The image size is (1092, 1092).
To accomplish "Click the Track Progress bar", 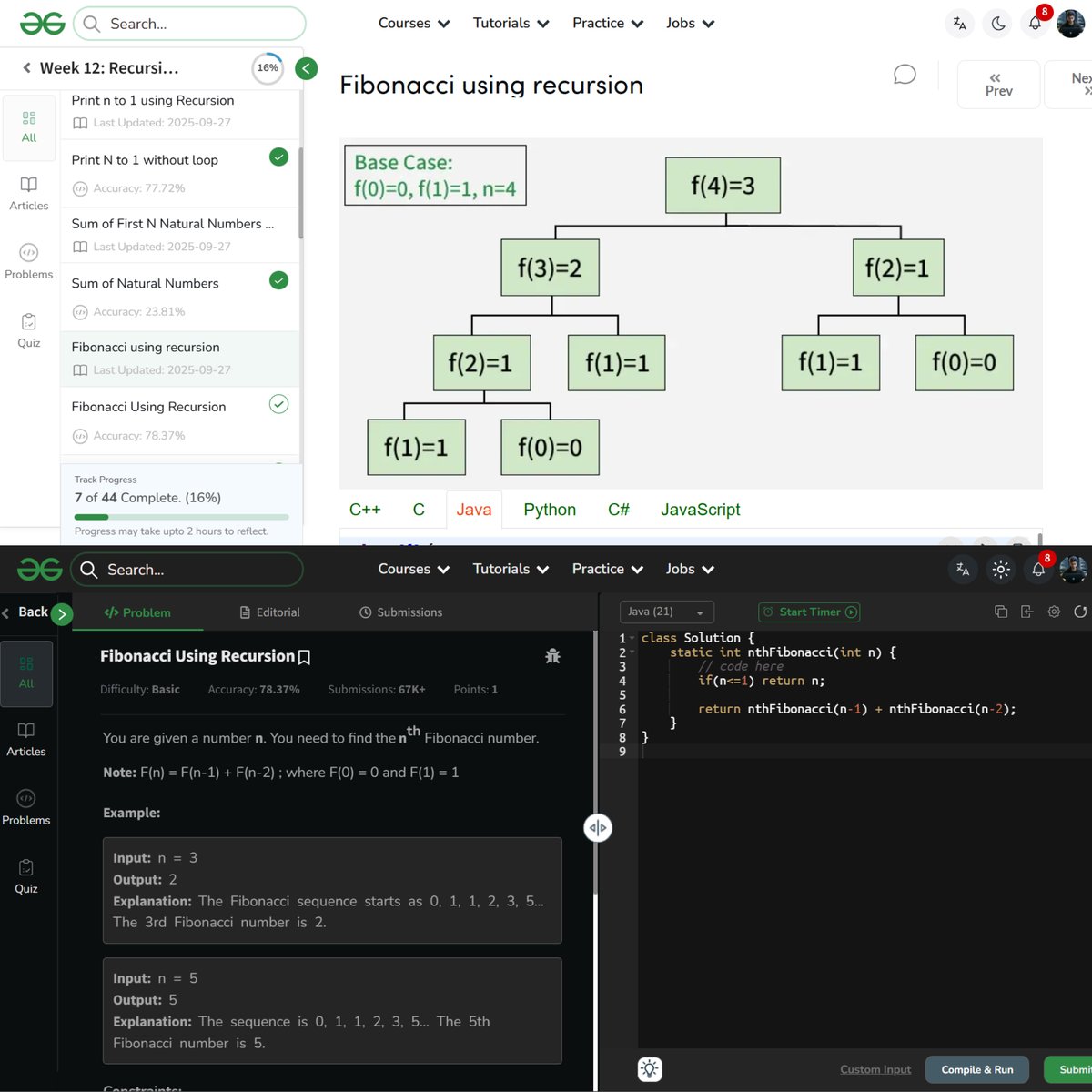I will (180, 516).
